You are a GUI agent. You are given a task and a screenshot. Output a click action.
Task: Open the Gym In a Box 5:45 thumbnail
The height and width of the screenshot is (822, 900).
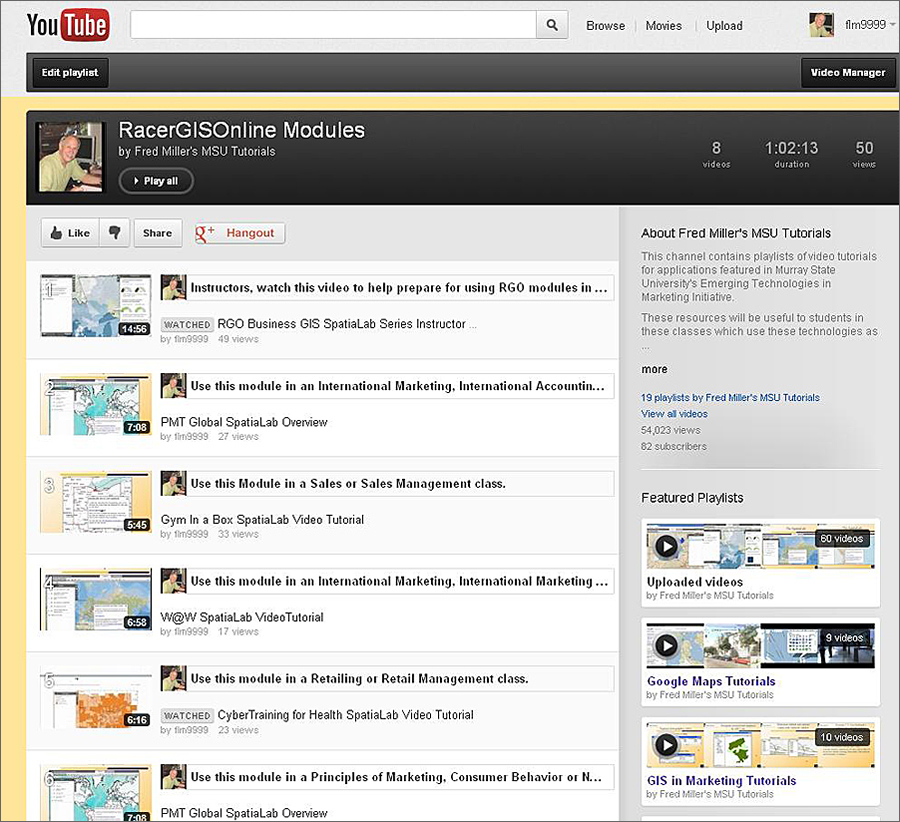point(96,501)
